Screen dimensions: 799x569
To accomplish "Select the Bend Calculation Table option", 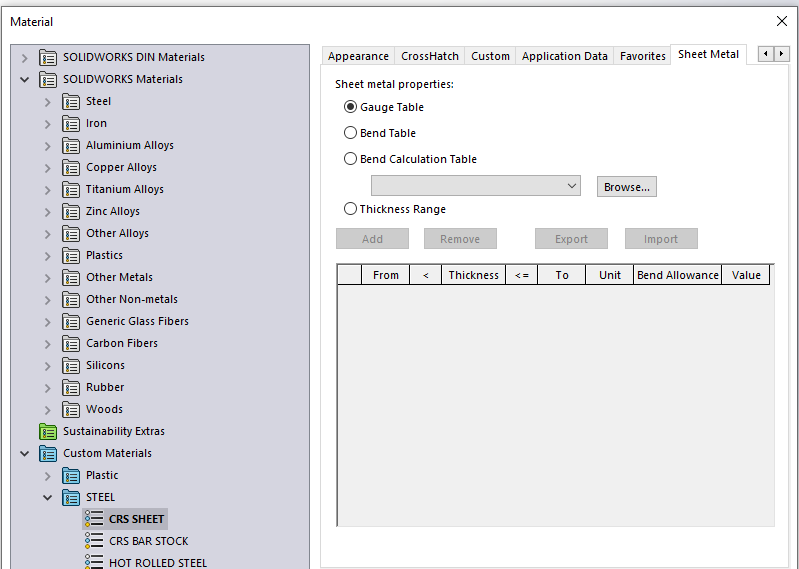I will (x=350, y=159).
